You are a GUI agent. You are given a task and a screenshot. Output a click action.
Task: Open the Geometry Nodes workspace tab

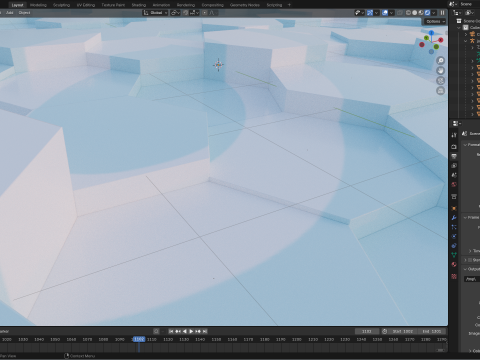(x=245, y=5)
